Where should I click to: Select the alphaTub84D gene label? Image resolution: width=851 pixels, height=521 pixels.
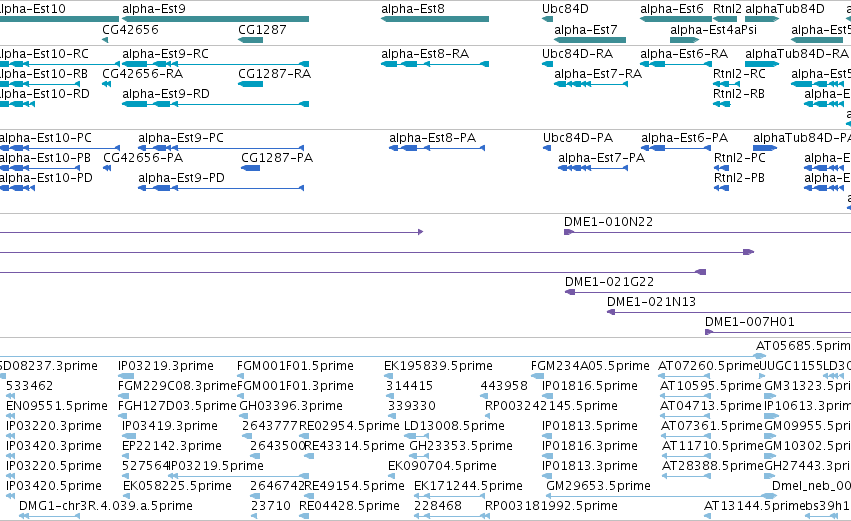[784, 9]
